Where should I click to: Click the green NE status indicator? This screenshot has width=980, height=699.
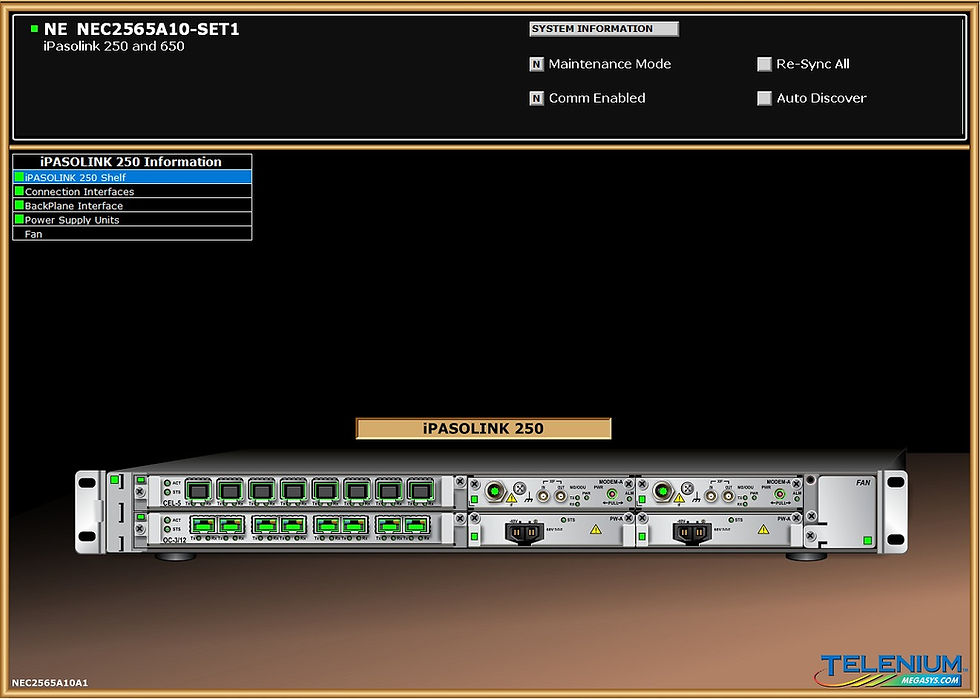(x=34, y=29)
